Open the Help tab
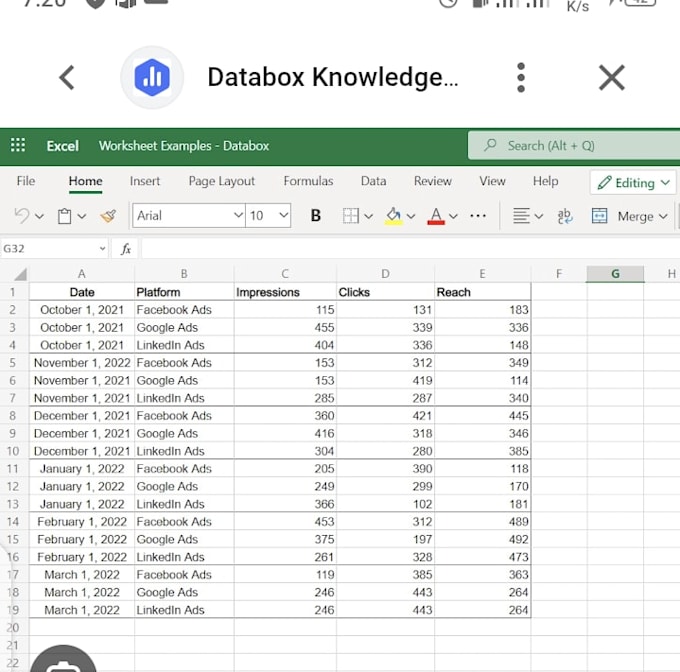The image size is (680, 672). coord(546,181)
